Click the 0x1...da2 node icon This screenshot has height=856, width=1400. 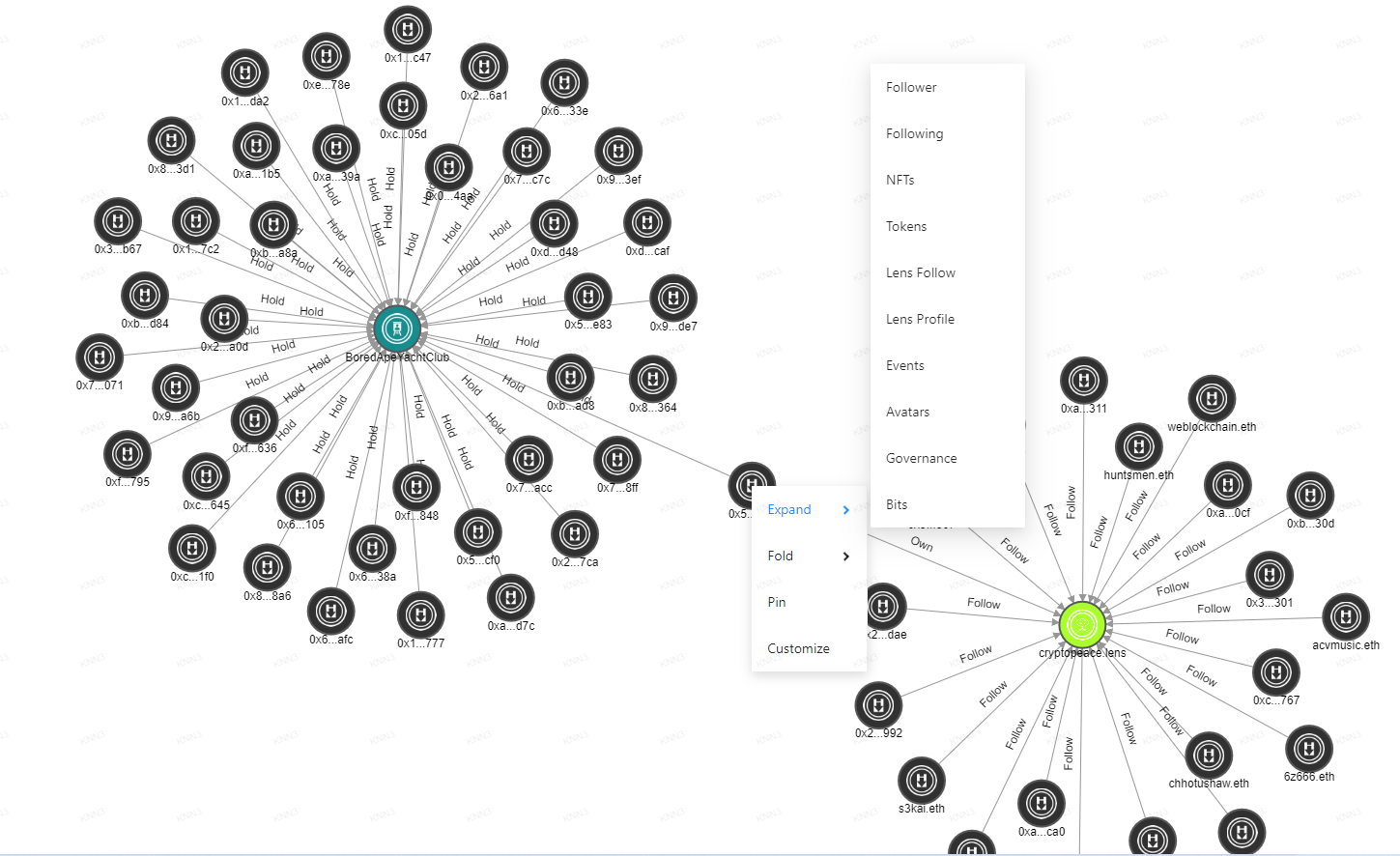point(245,73)
